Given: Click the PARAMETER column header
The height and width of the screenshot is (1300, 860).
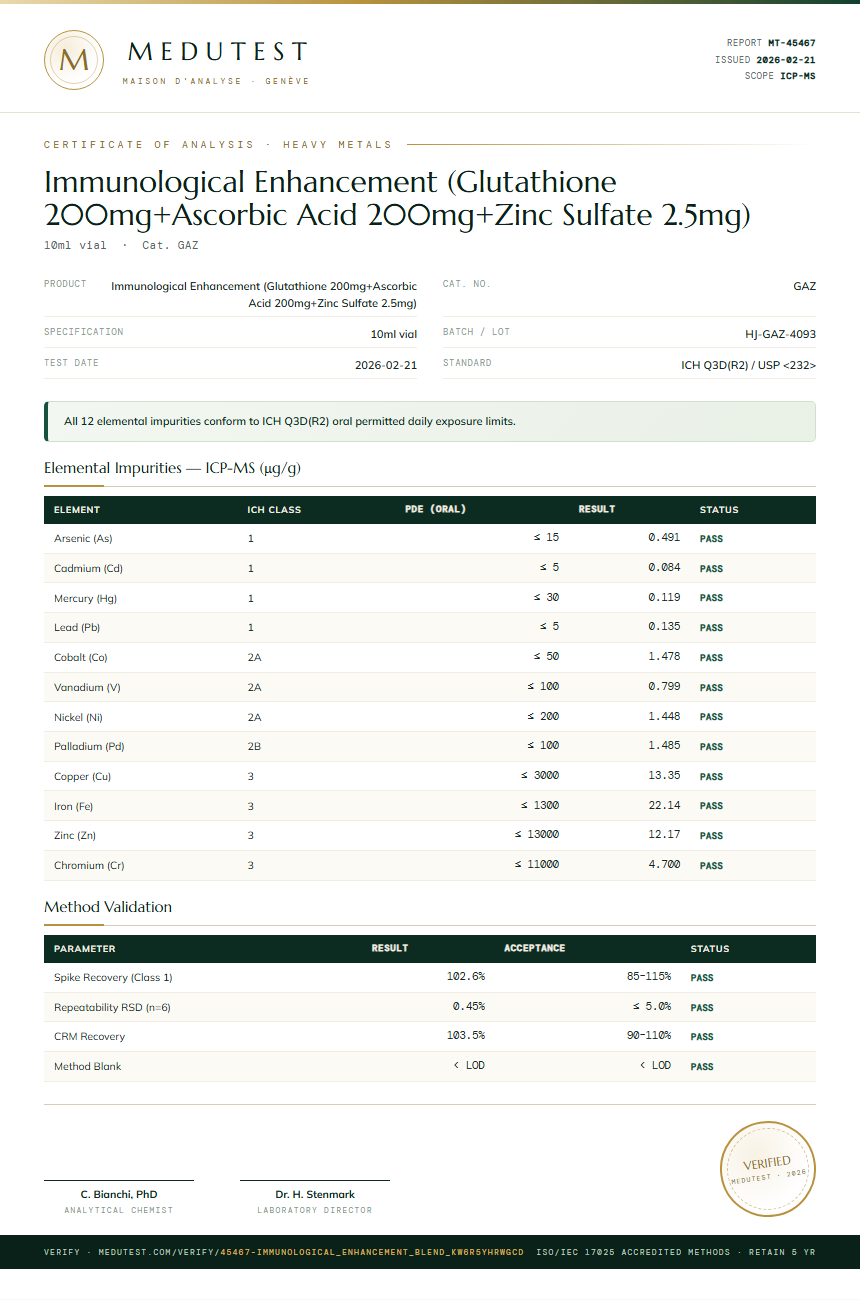Looking at the screenshot, I should click(85, 949).
